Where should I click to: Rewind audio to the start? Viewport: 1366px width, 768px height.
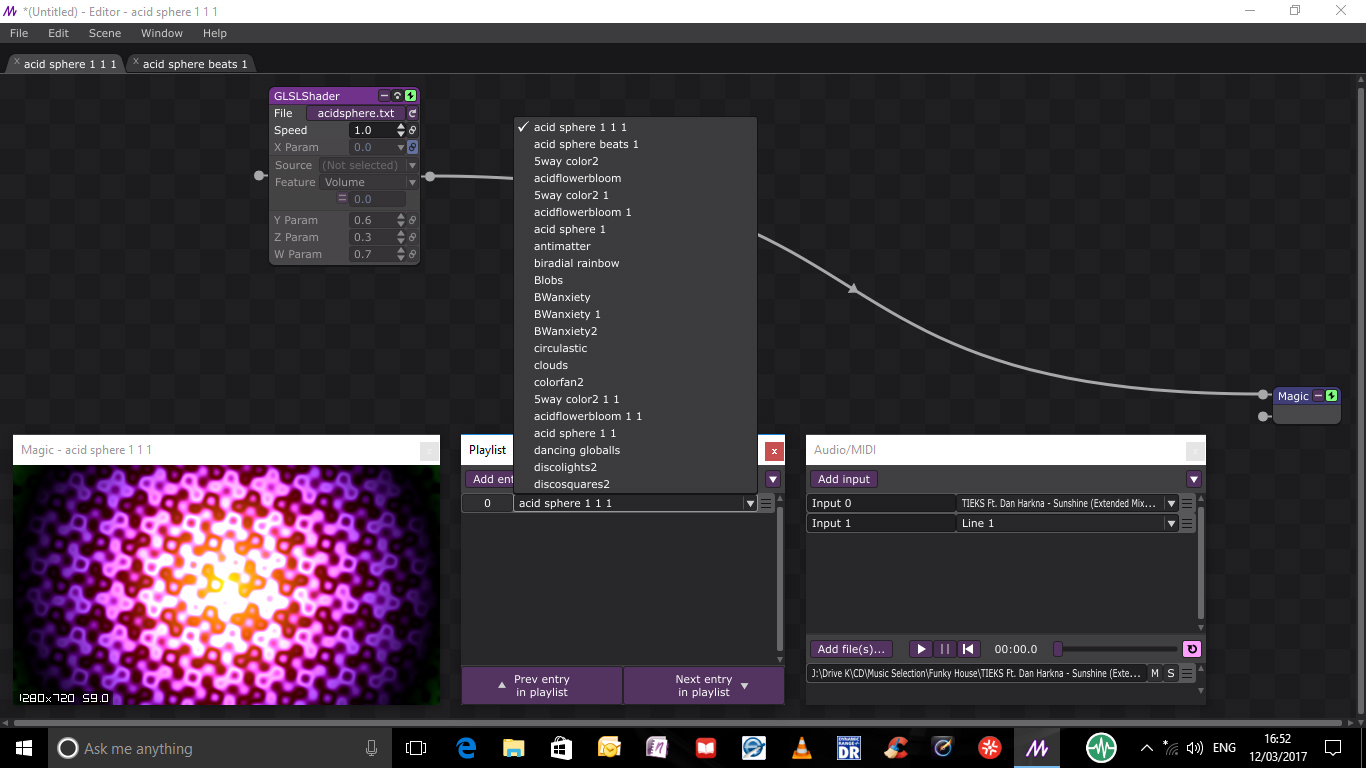pyautogui.click(x=968, y=649)
